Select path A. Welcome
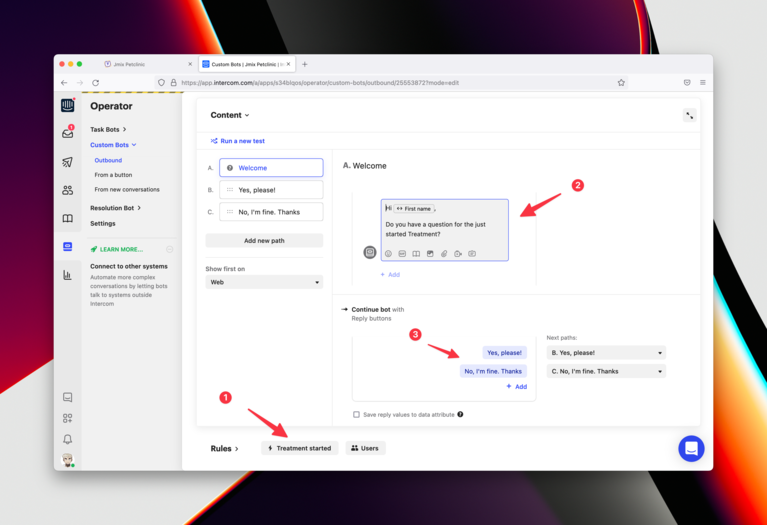 (x=271, y=168)
